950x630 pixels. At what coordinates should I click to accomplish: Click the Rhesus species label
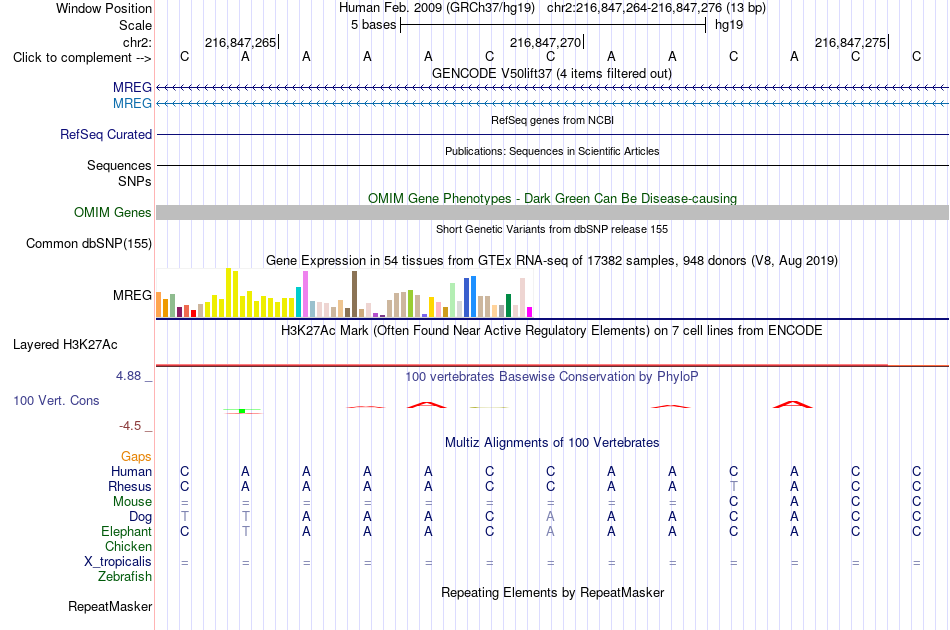coord(130,486)
